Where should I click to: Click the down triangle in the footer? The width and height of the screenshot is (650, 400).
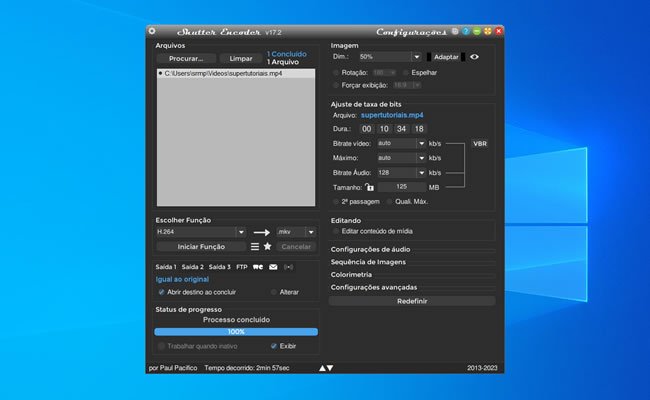[330, 368]
